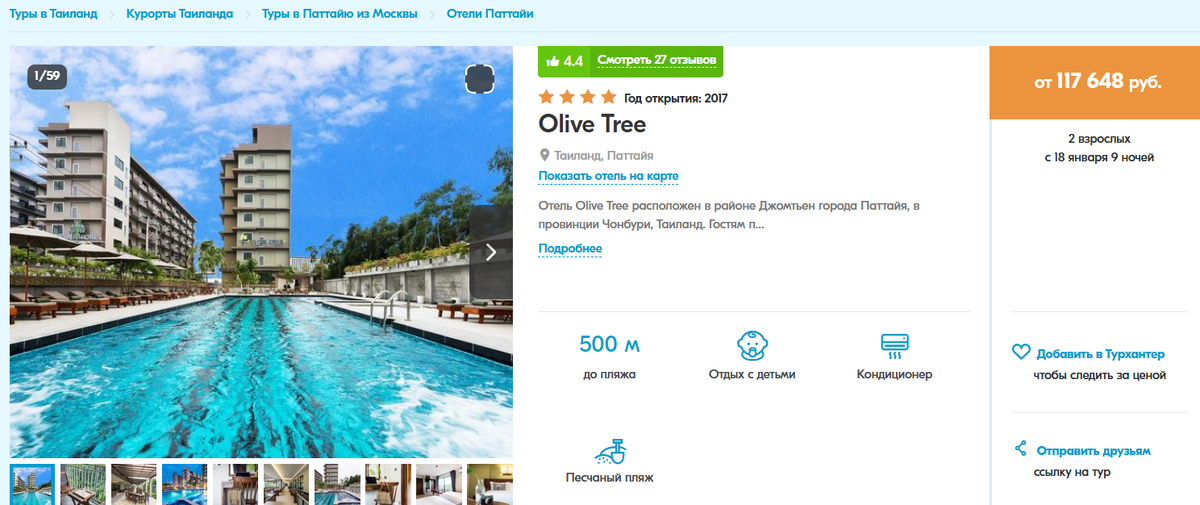Image resolution: width=1200 pixels, height=505 pixels.
Task: Click the fullscreen icon on the hotel photo
Action: click(x=480, y=80)
